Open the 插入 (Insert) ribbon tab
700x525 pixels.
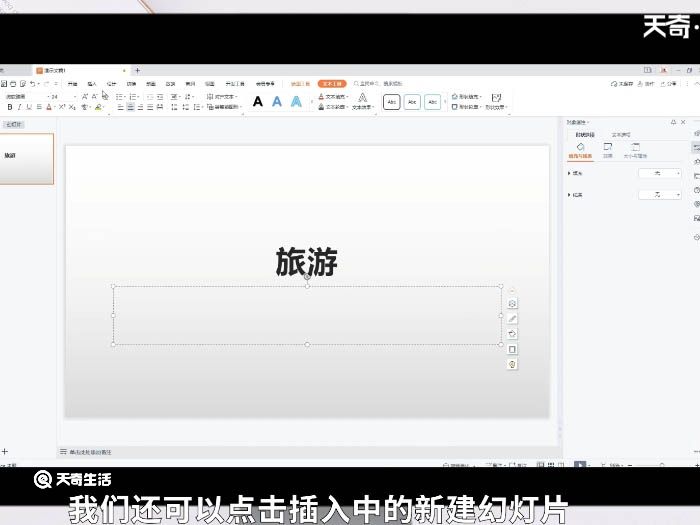[x=92, y=83]
